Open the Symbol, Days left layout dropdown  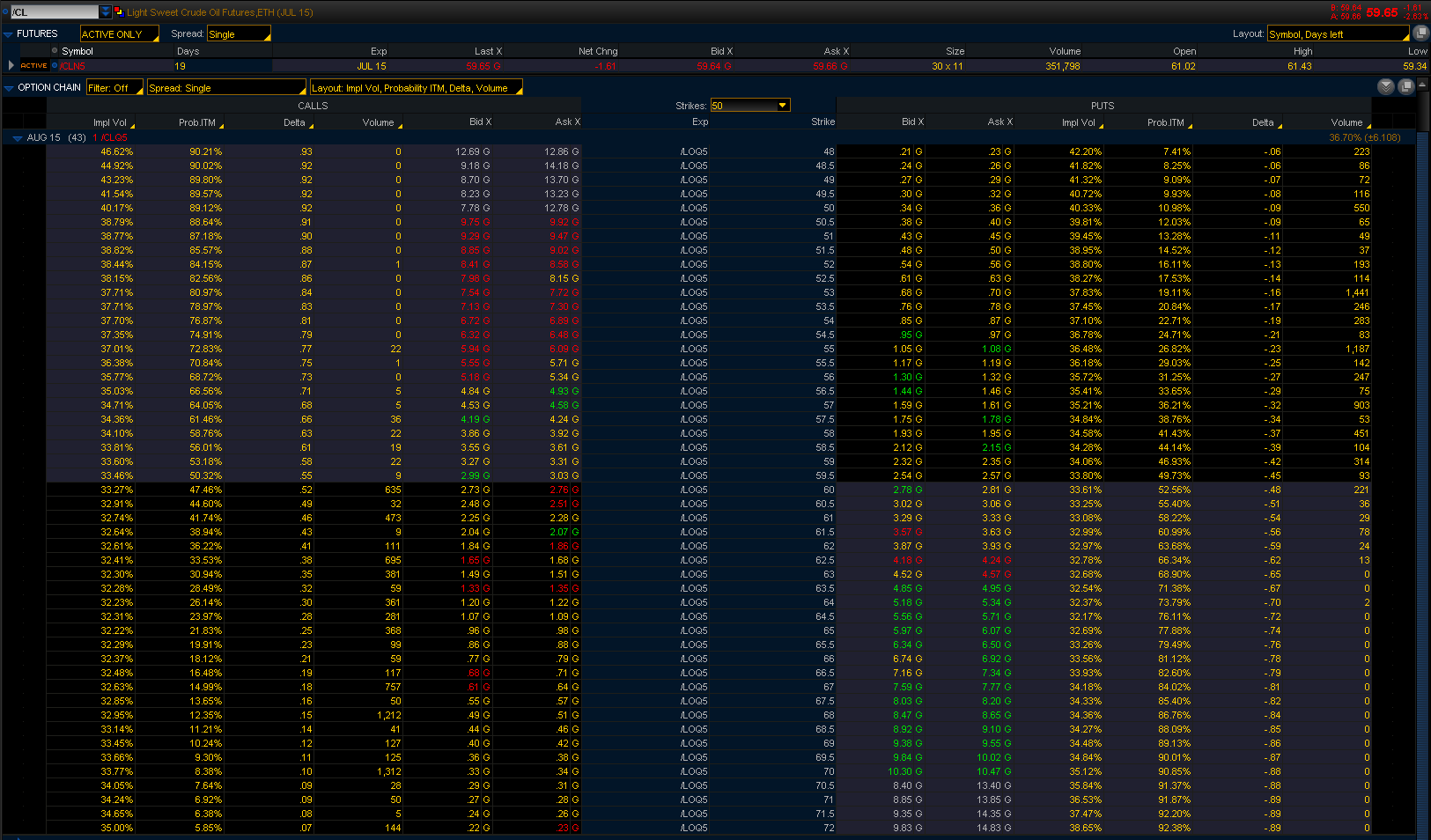[x=1337, y=34]
